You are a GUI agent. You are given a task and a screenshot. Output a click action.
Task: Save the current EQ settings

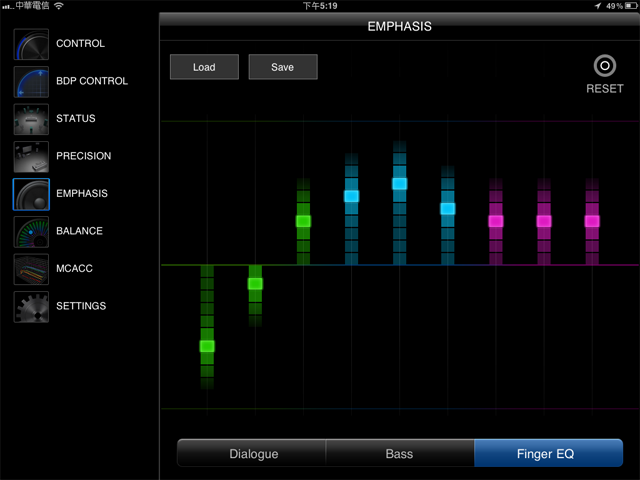coord(283,67)
